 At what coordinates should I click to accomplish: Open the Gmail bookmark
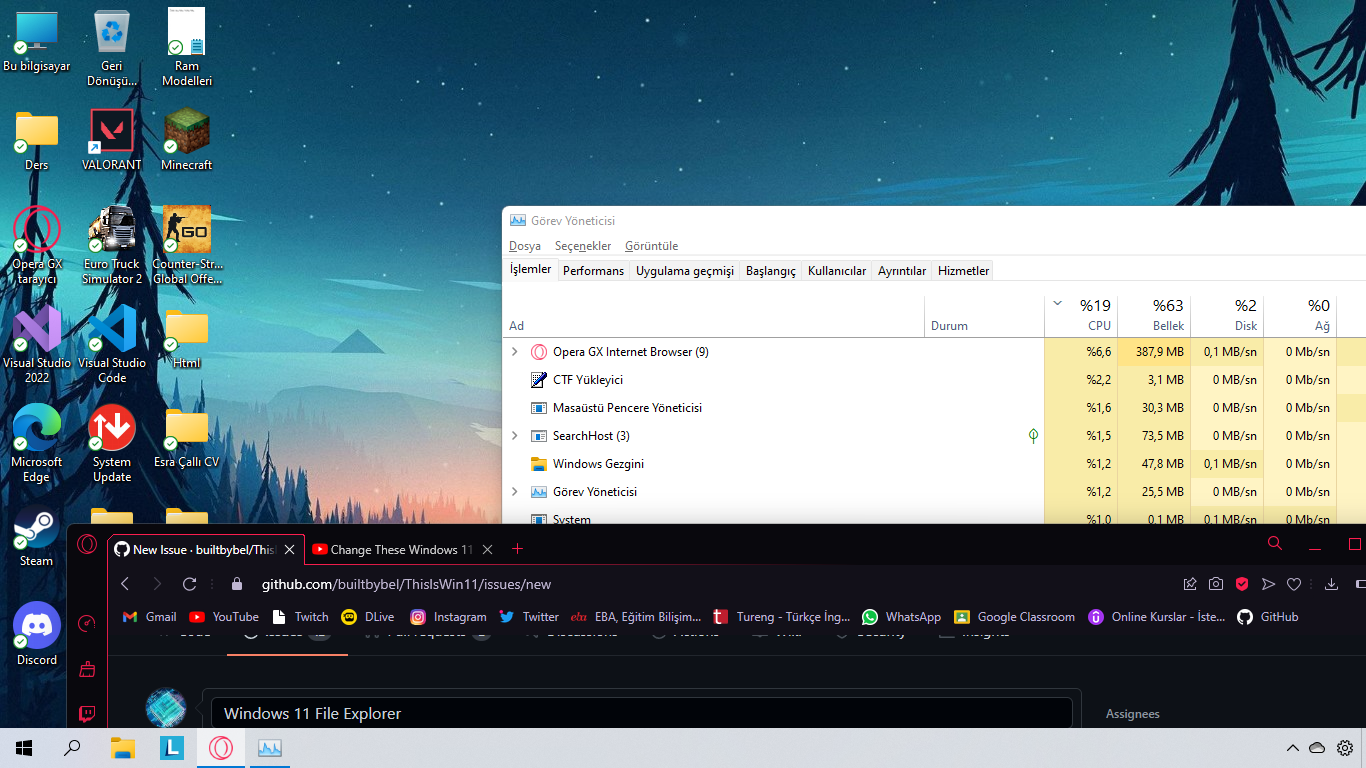click(149, 617)
